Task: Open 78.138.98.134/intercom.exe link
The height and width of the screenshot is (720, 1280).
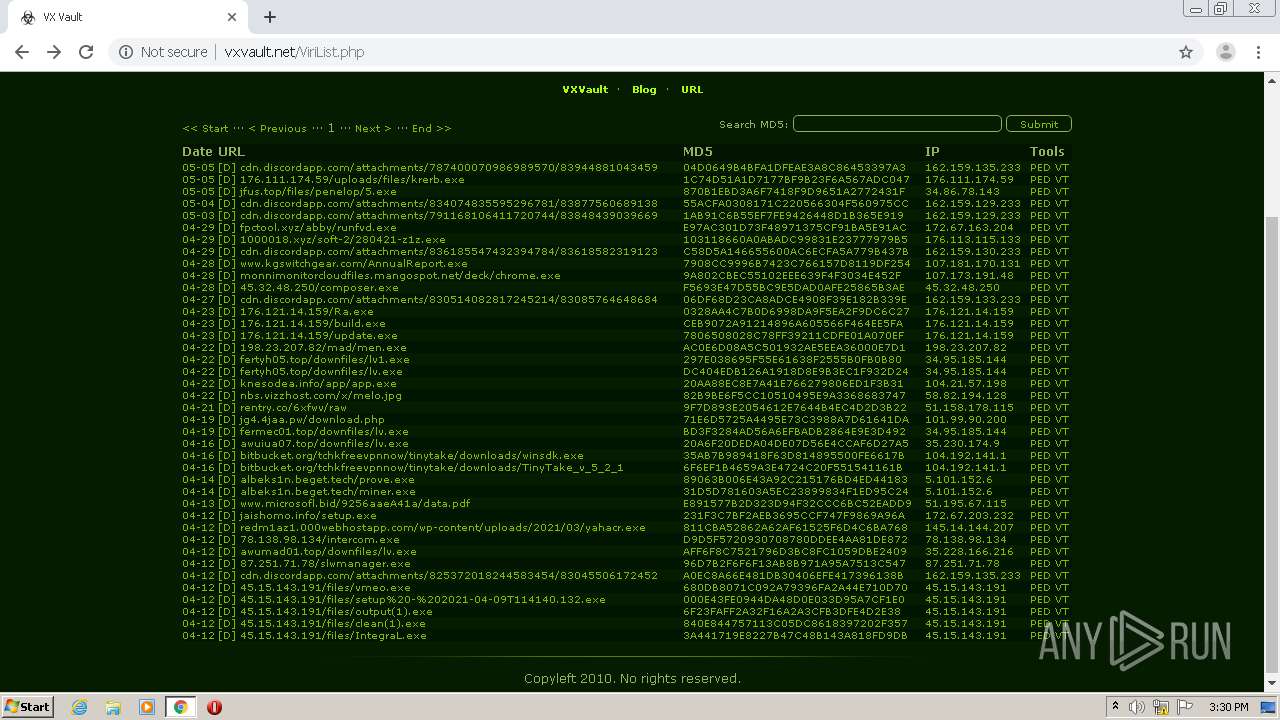Action: 320,539
